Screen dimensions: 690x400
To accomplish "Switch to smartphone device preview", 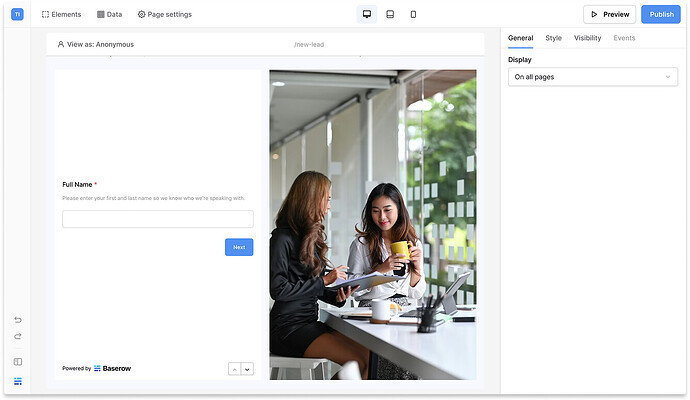I will coord(413,14).
